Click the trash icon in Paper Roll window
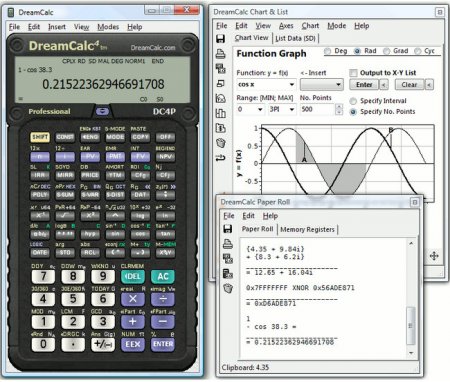This screenshot has width=450, height=382. tap(228, 288)
